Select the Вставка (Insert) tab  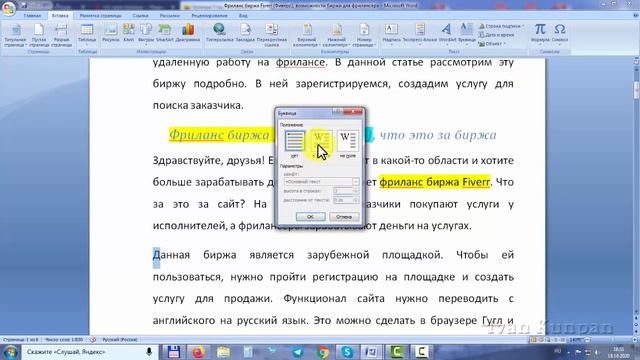coord(60,16)
